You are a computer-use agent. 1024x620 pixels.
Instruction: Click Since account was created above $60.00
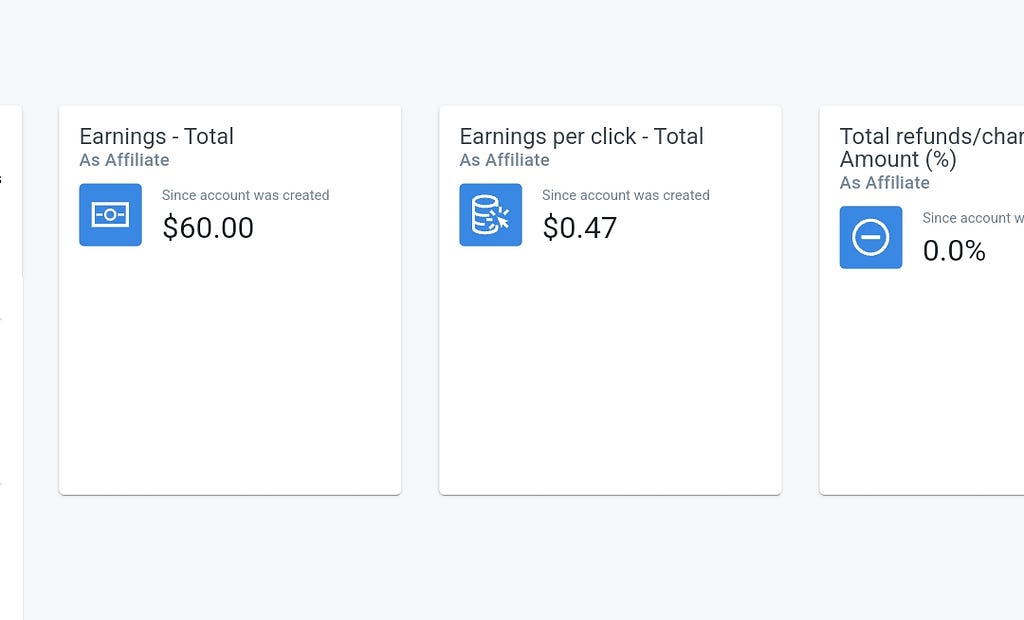[246, 195]
